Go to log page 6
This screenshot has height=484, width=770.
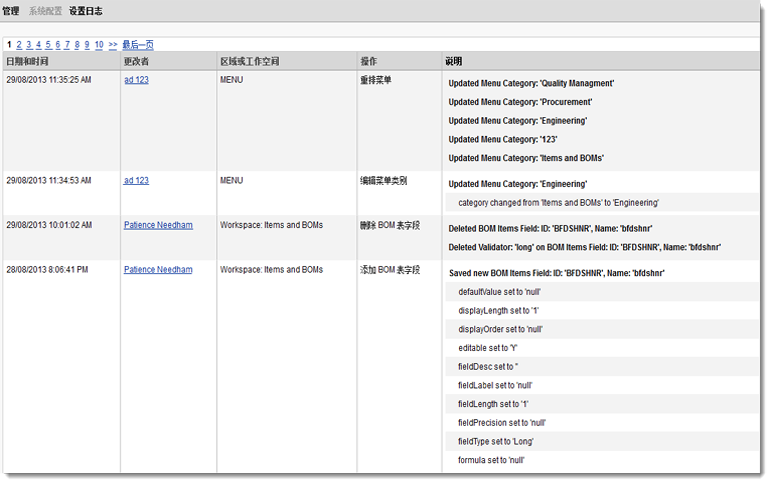[x=57, y=45]
